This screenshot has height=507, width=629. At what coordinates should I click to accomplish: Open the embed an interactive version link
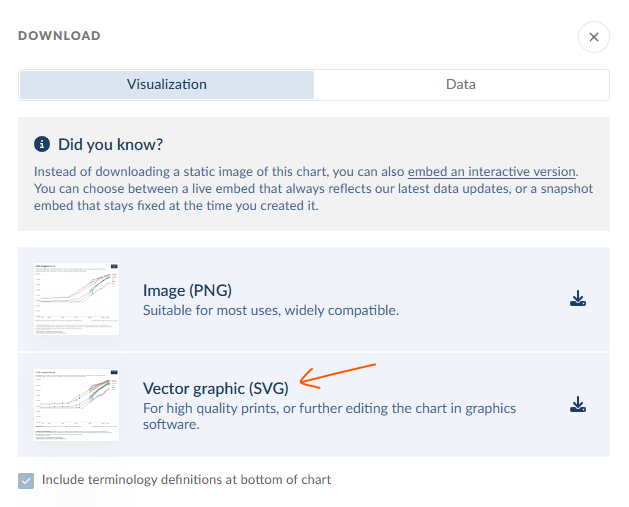click(491, 171)
